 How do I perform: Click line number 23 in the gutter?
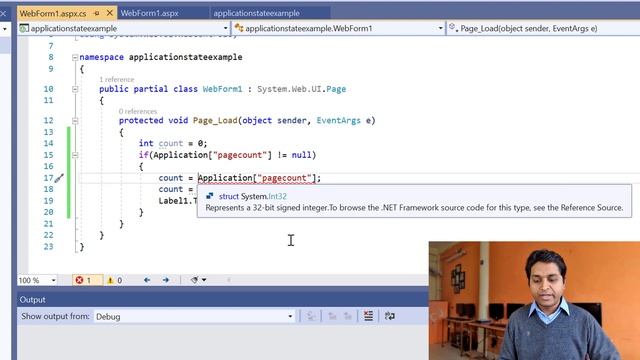click(49, 247)
